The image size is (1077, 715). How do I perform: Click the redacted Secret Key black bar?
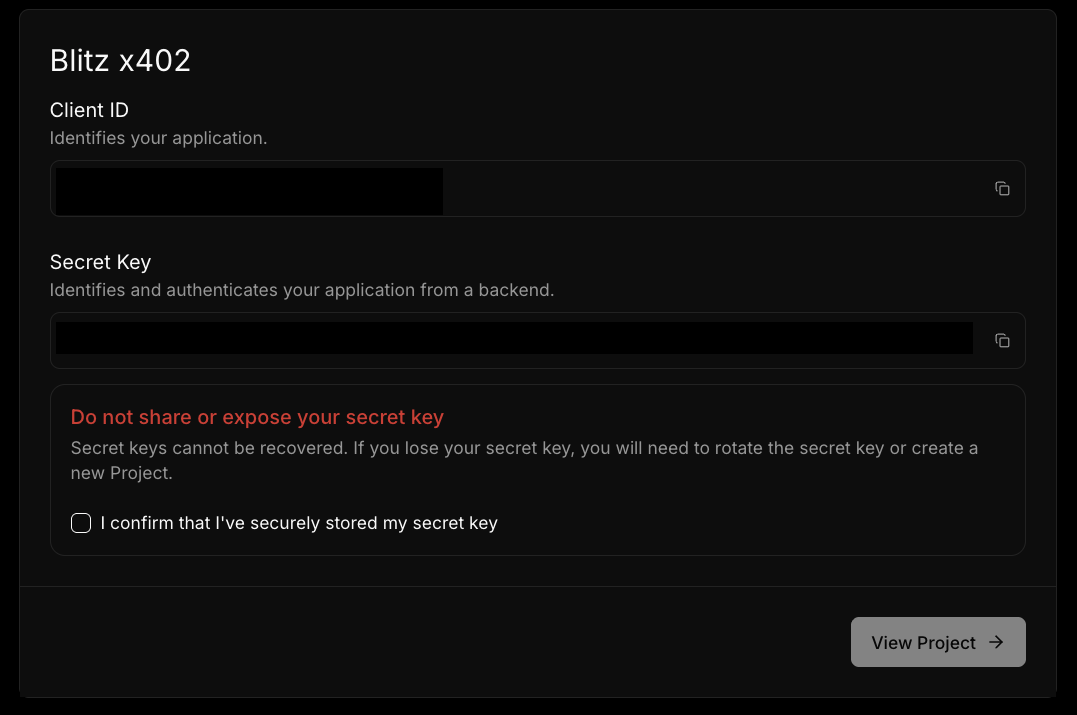pos(513,338)
